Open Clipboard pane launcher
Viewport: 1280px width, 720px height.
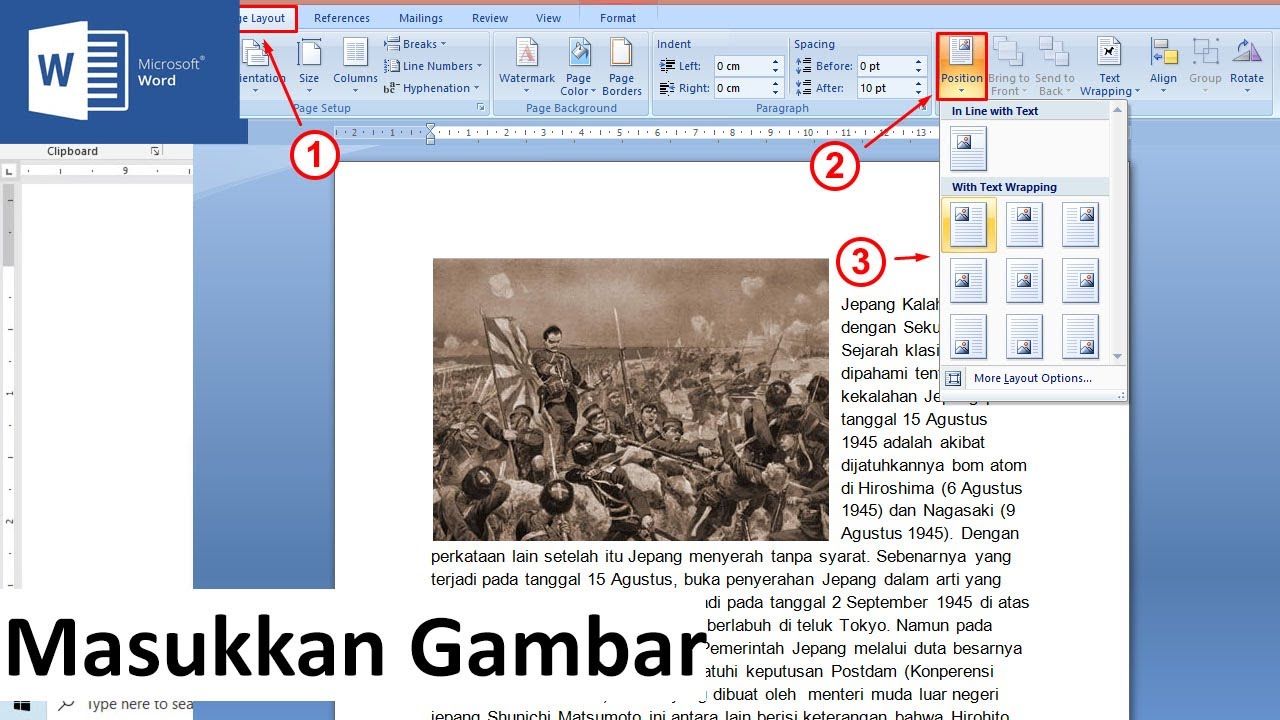(155, 151)
